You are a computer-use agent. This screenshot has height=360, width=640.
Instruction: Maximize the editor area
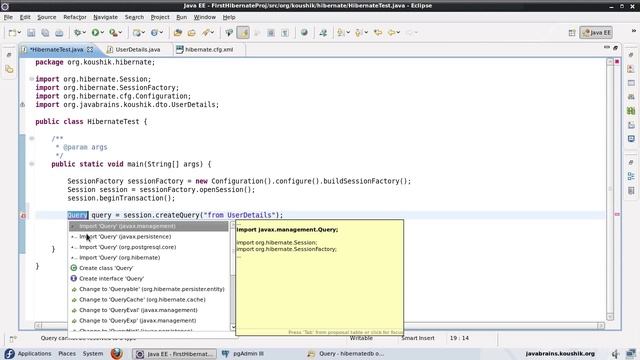(x=616, y=48)
